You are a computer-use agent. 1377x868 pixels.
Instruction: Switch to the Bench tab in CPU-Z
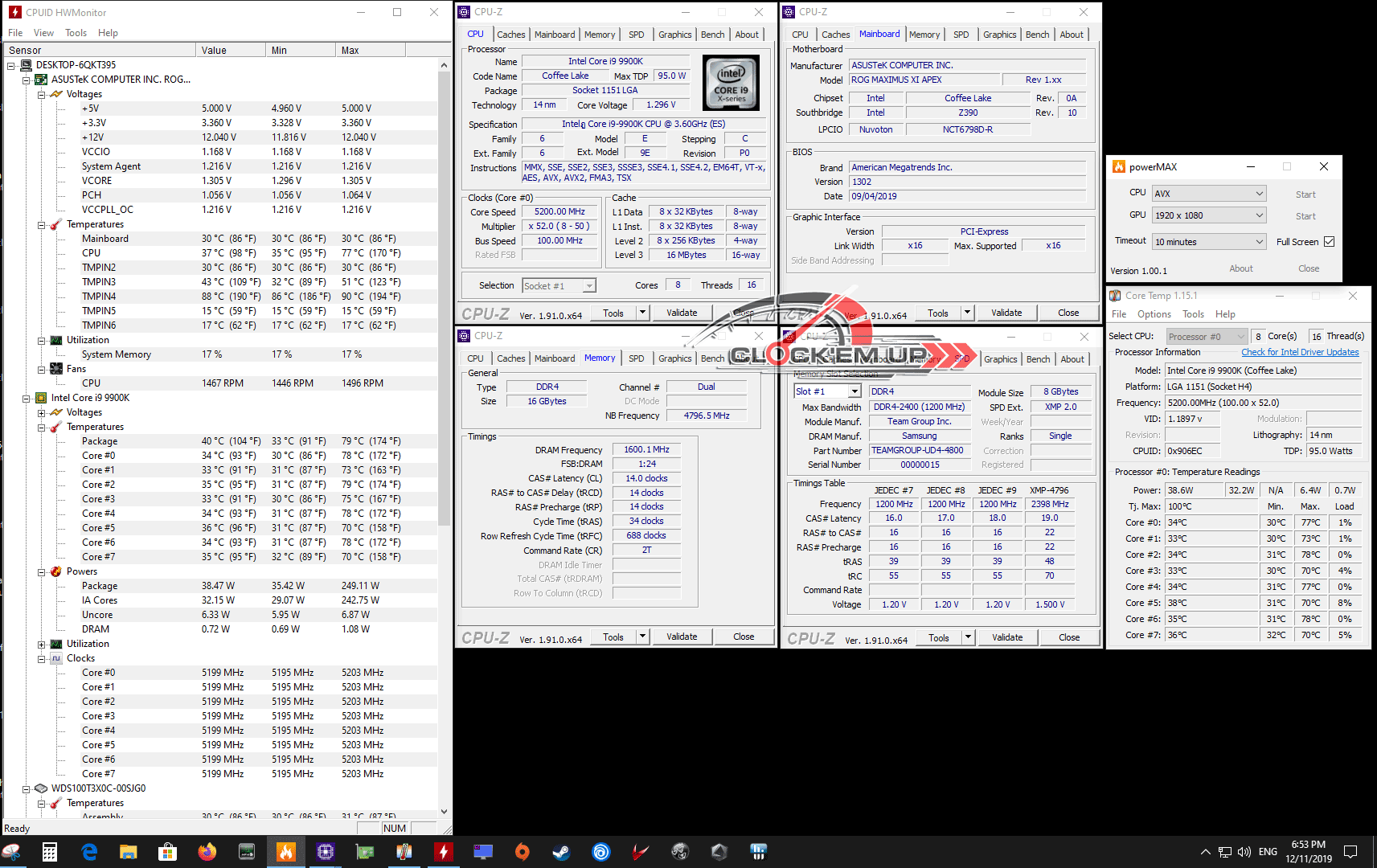click(x=712, y=35)
